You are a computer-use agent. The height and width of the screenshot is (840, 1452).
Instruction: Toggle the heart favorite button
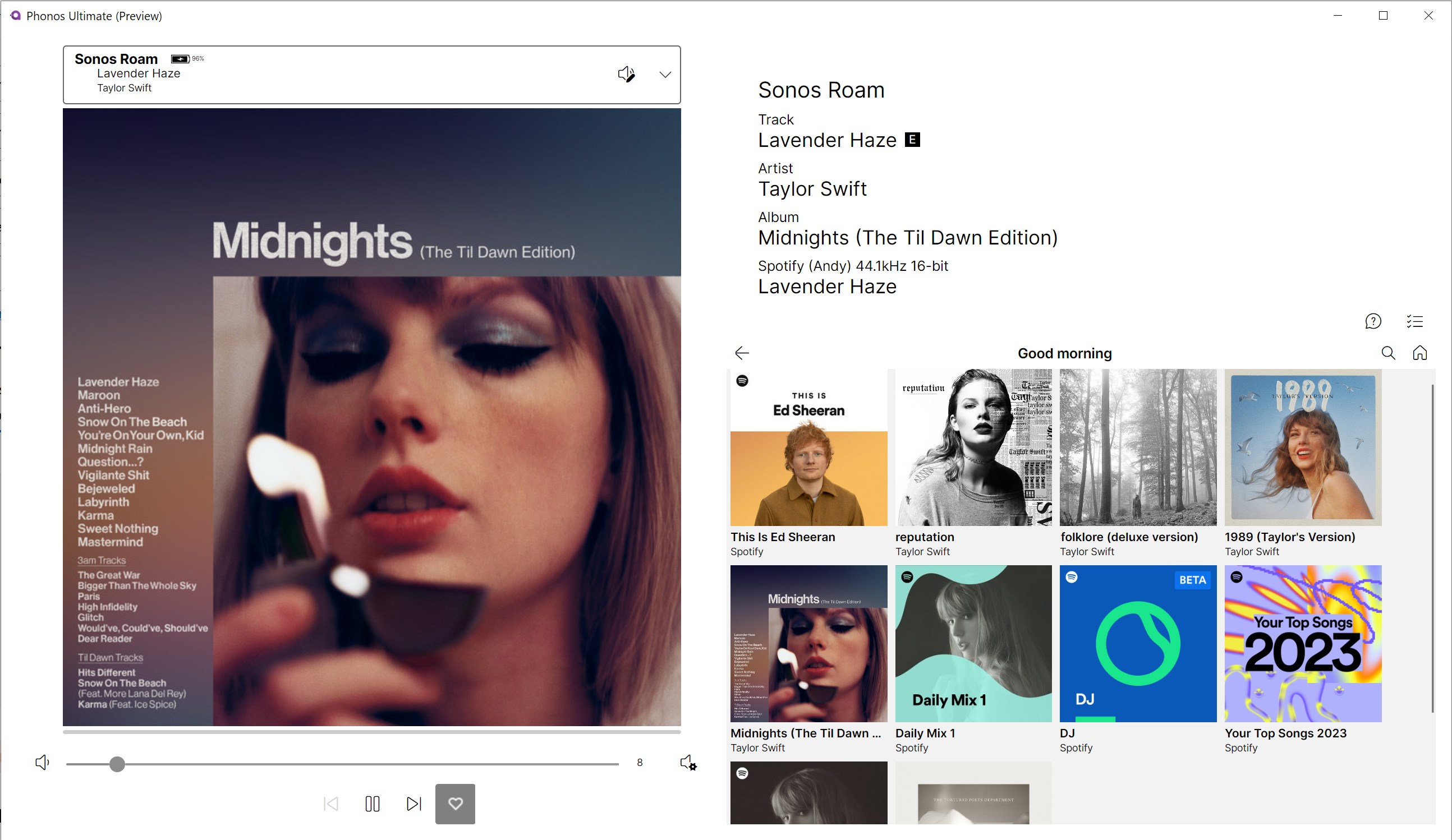(455, 804)
